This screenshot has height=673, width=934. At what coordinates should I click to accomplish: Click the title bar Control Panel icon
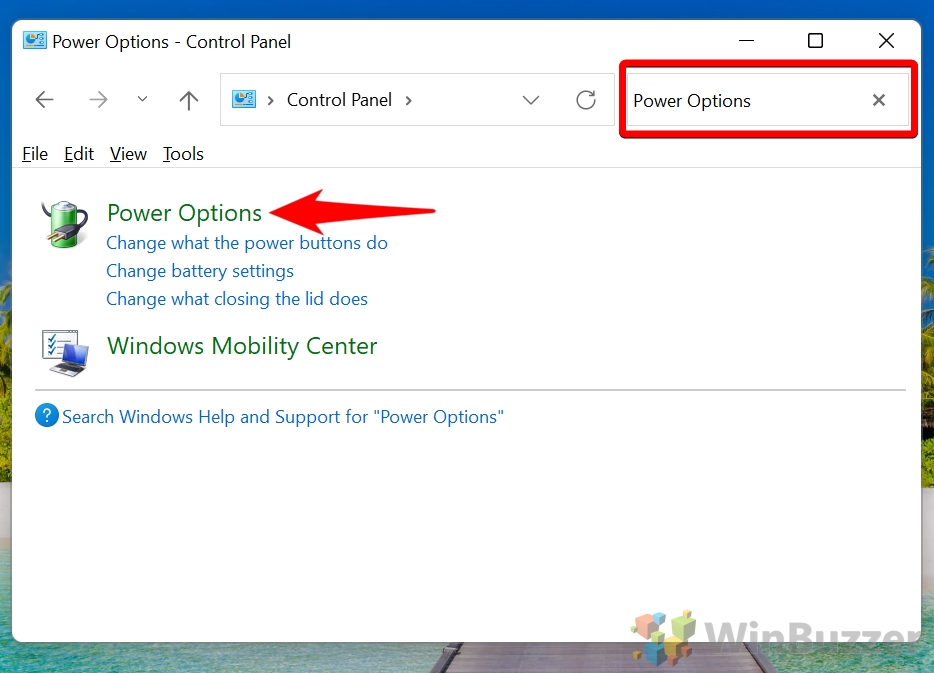[35, 40]
